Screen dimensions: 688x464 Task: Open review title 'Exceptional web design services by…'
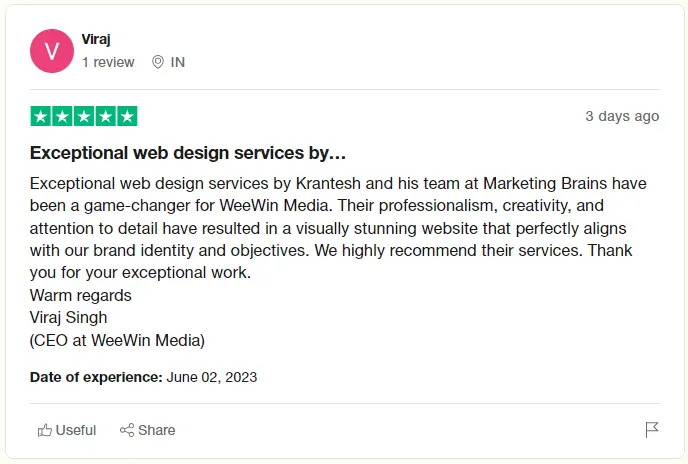coord(188,153)
